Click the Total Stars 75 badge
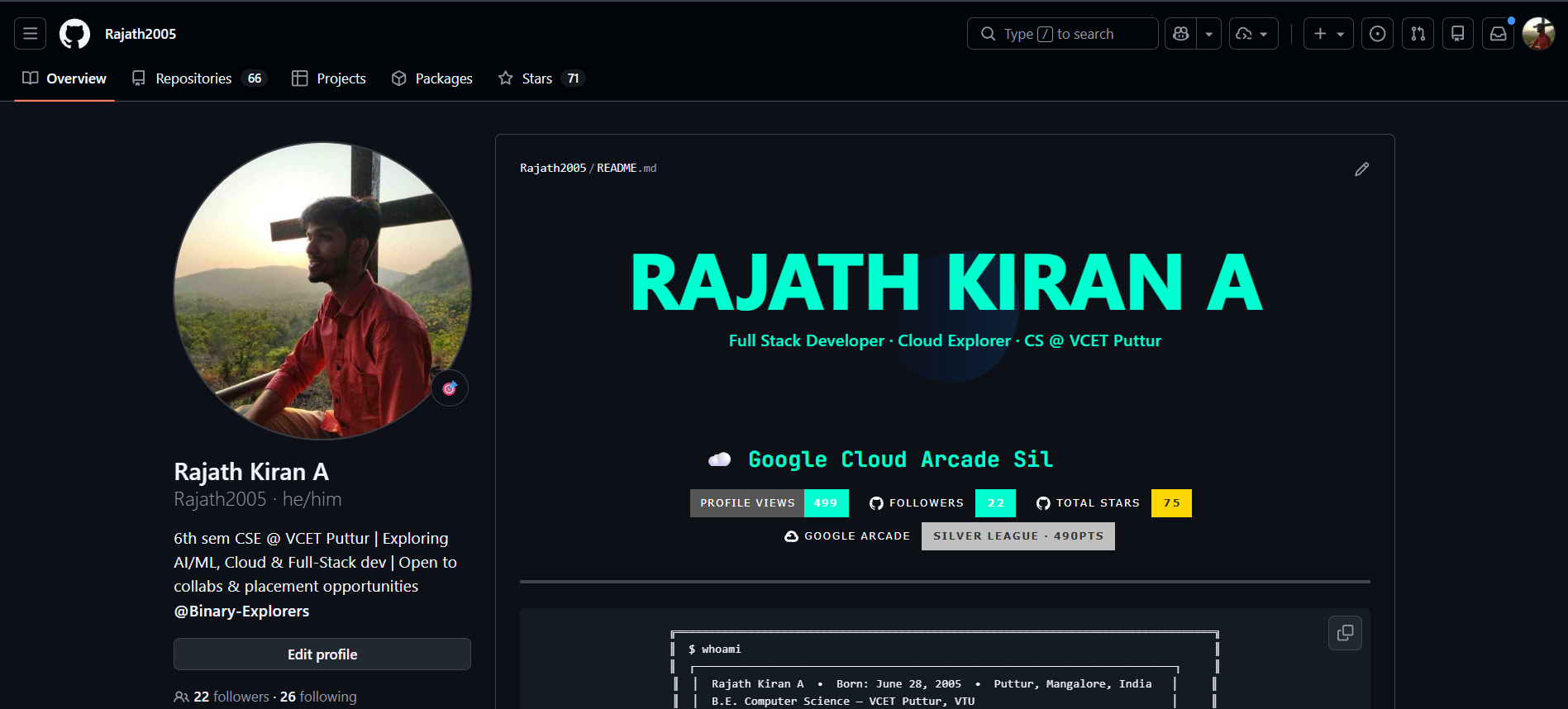The width and height of the screenshot is (1568, 709). pos(1108,503)
